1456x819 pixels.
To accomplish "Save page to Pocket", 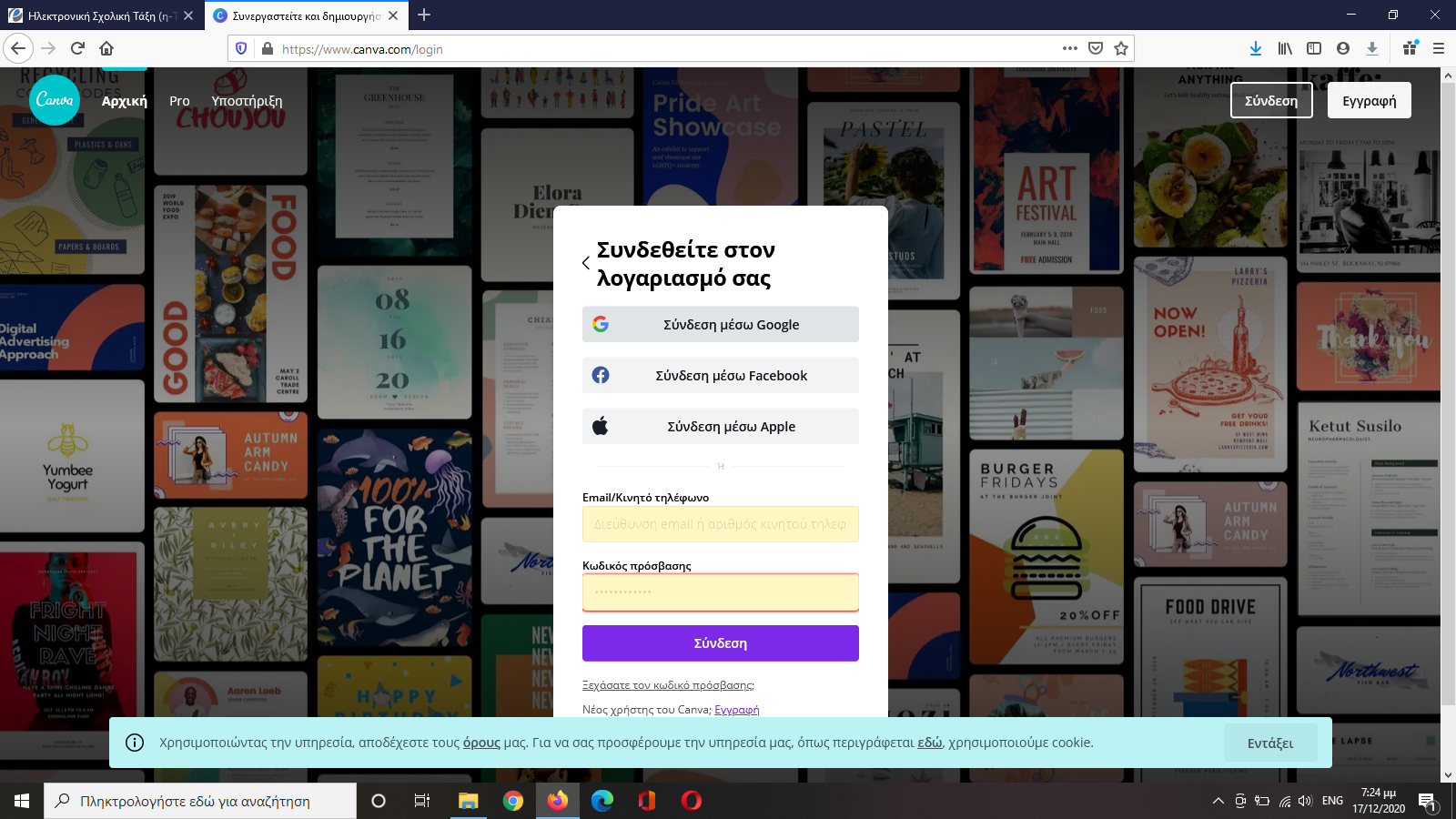I will pyautogui.click(x=1096, y=48).
